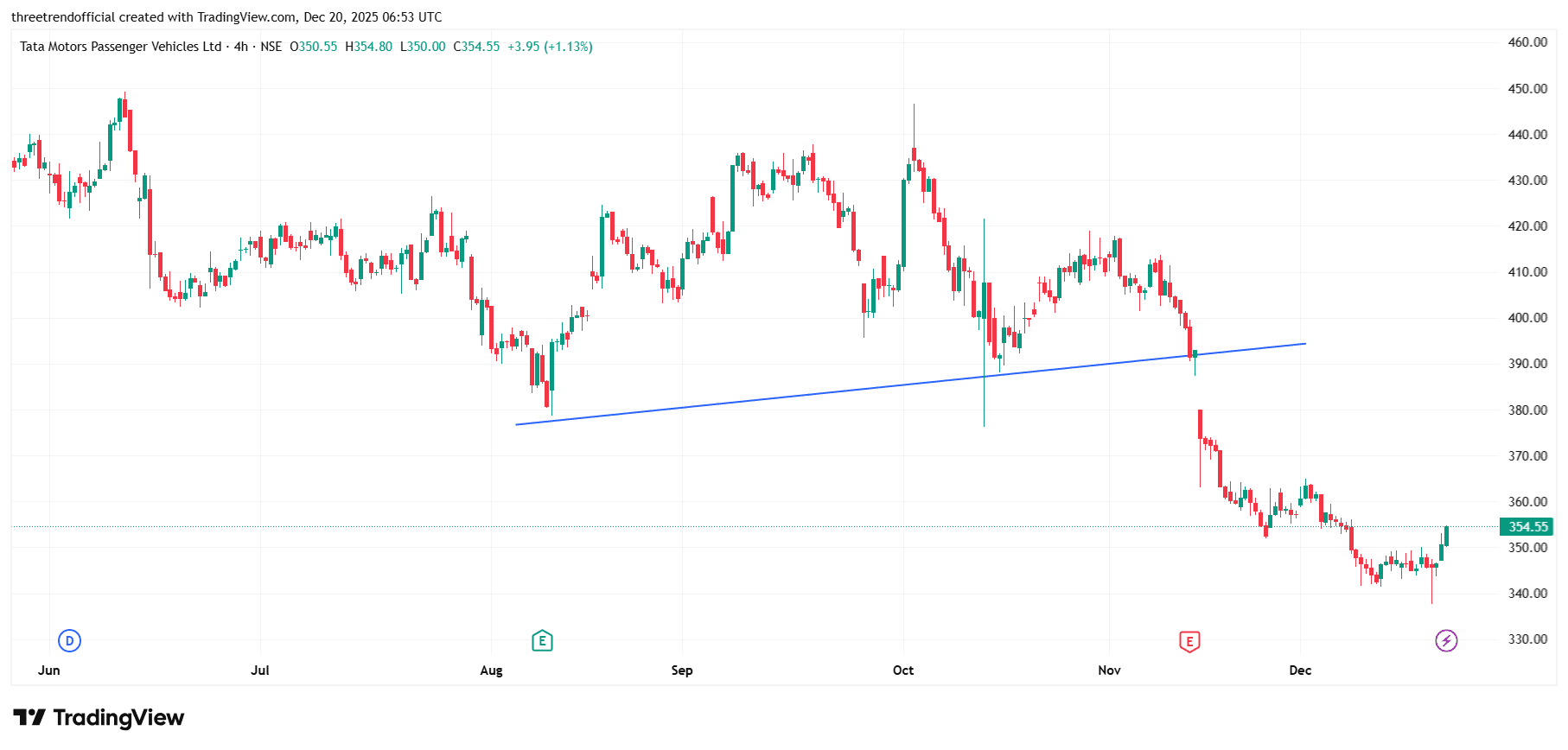Open the green earnings E marker near Aug
This screenshot has width=1568, height=750.
(542, 640)
